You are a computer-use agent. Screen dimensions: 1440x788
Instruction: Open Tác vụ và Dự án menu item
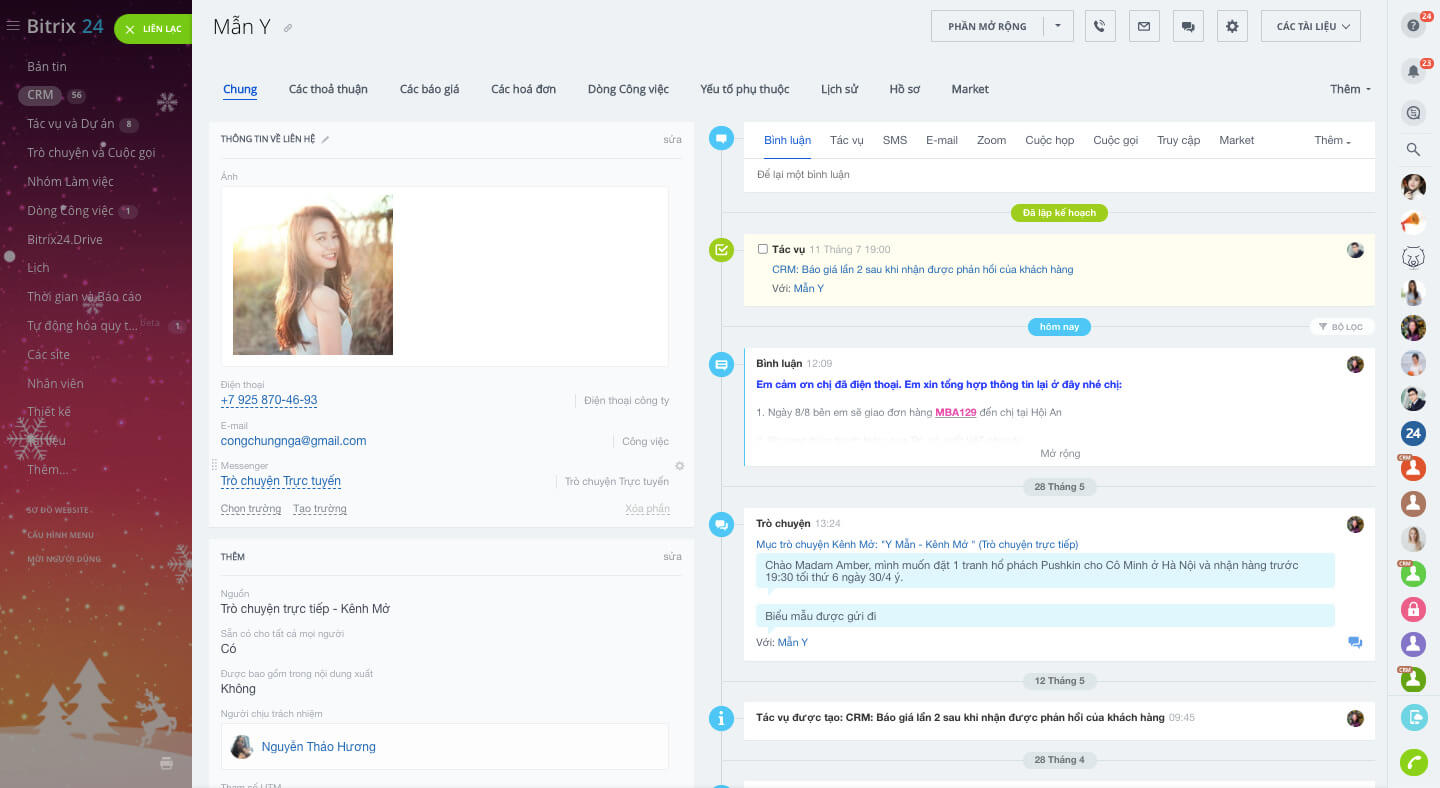(x=71, y=124)
